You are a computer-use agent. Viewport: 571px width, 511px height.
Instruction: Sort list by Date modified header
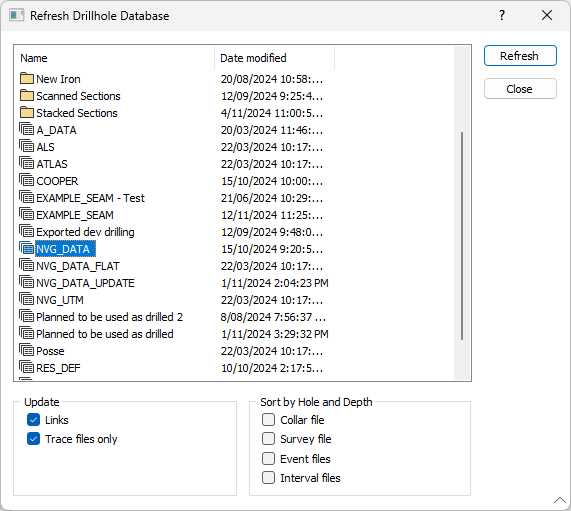pyautogui.click(x=274, y=58)
